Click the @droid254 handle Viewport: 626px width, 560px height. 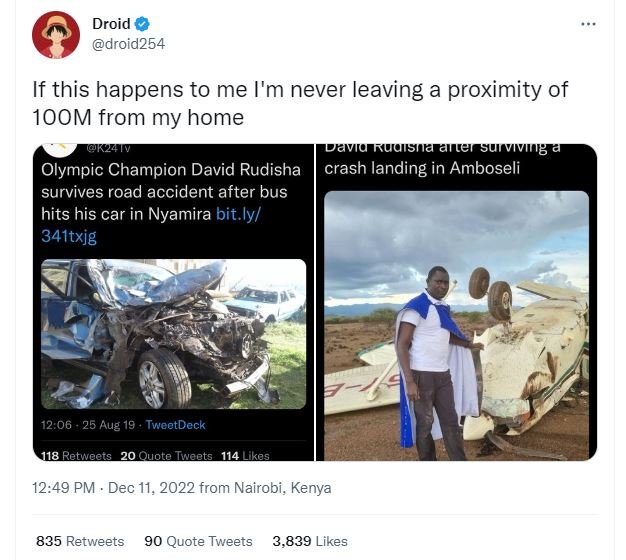point(129,44)
